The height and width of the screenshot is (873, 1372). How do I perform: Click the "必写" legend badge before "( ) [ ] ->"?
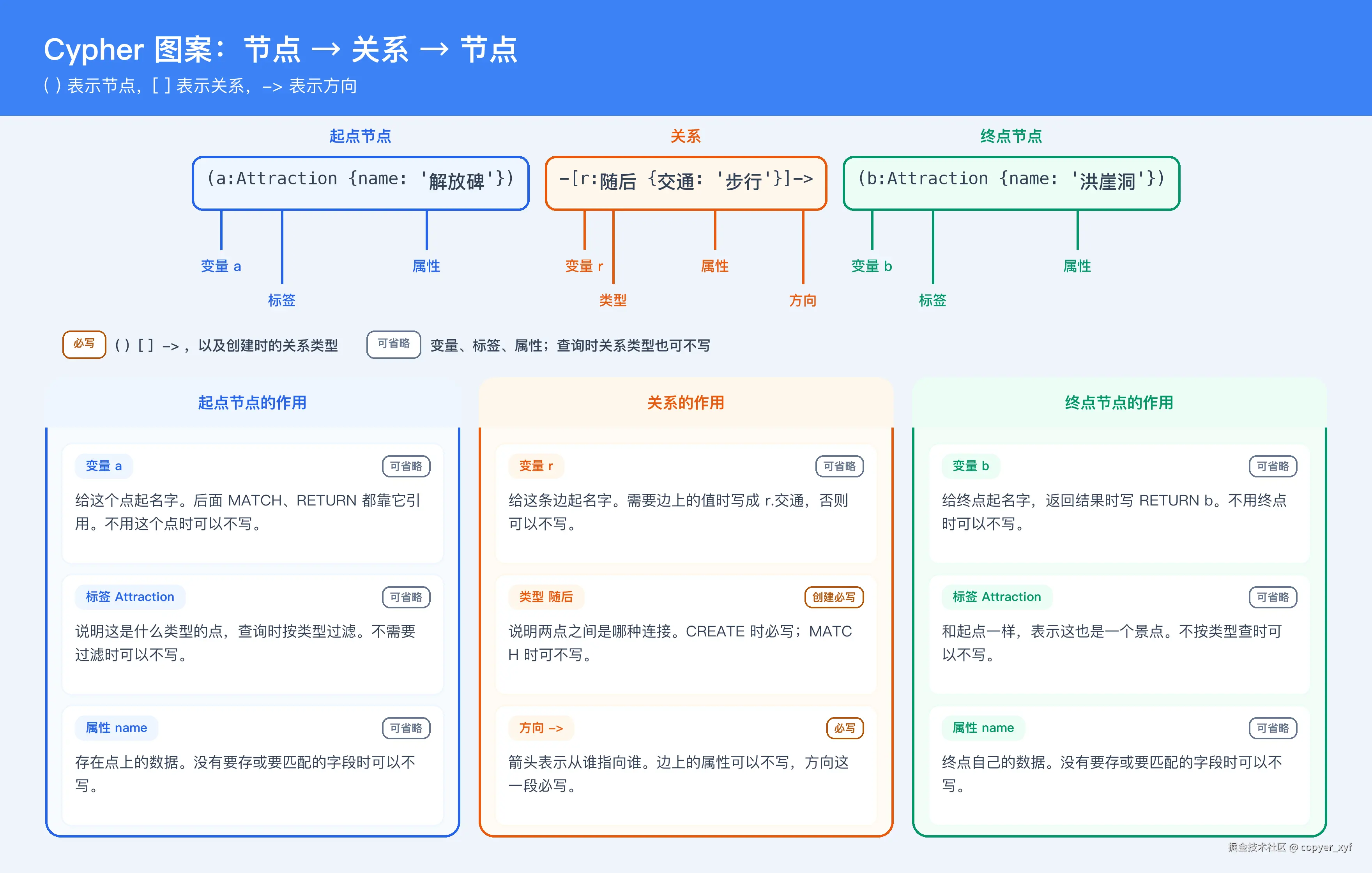point(84,344)
